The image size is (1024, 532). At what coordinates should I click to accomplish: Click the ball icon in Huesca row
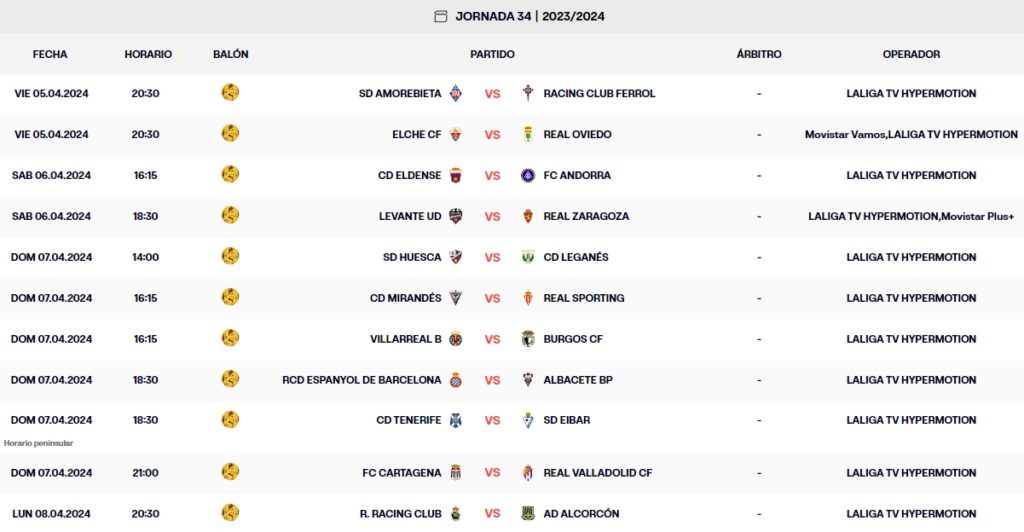tap(230, 257)
